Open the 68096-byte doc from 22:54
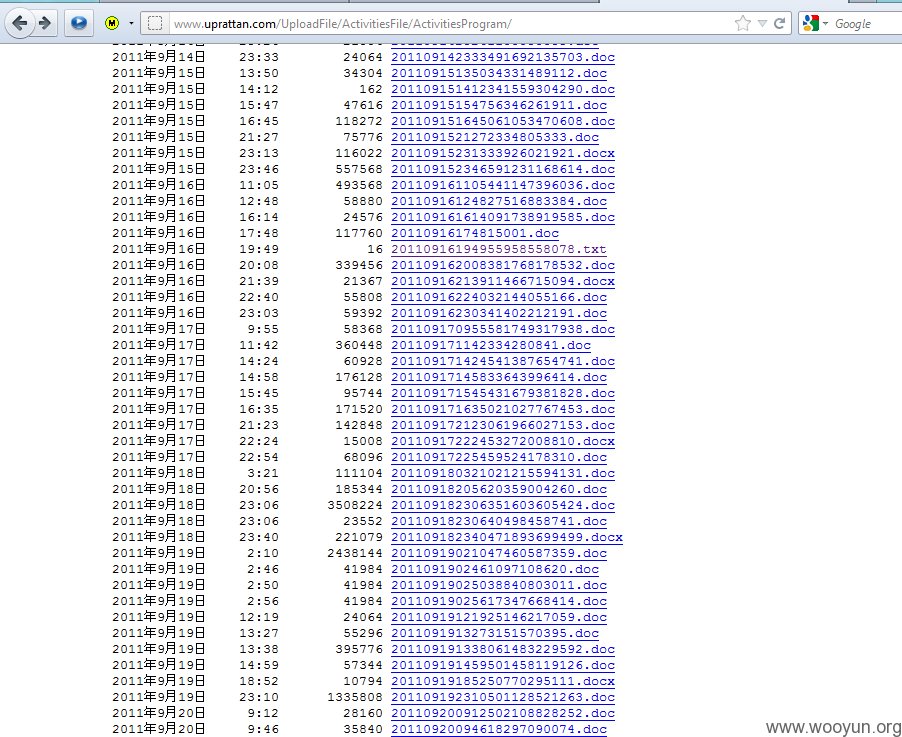The height and width of the screenshot is (737, 902). tap(499, 457)
